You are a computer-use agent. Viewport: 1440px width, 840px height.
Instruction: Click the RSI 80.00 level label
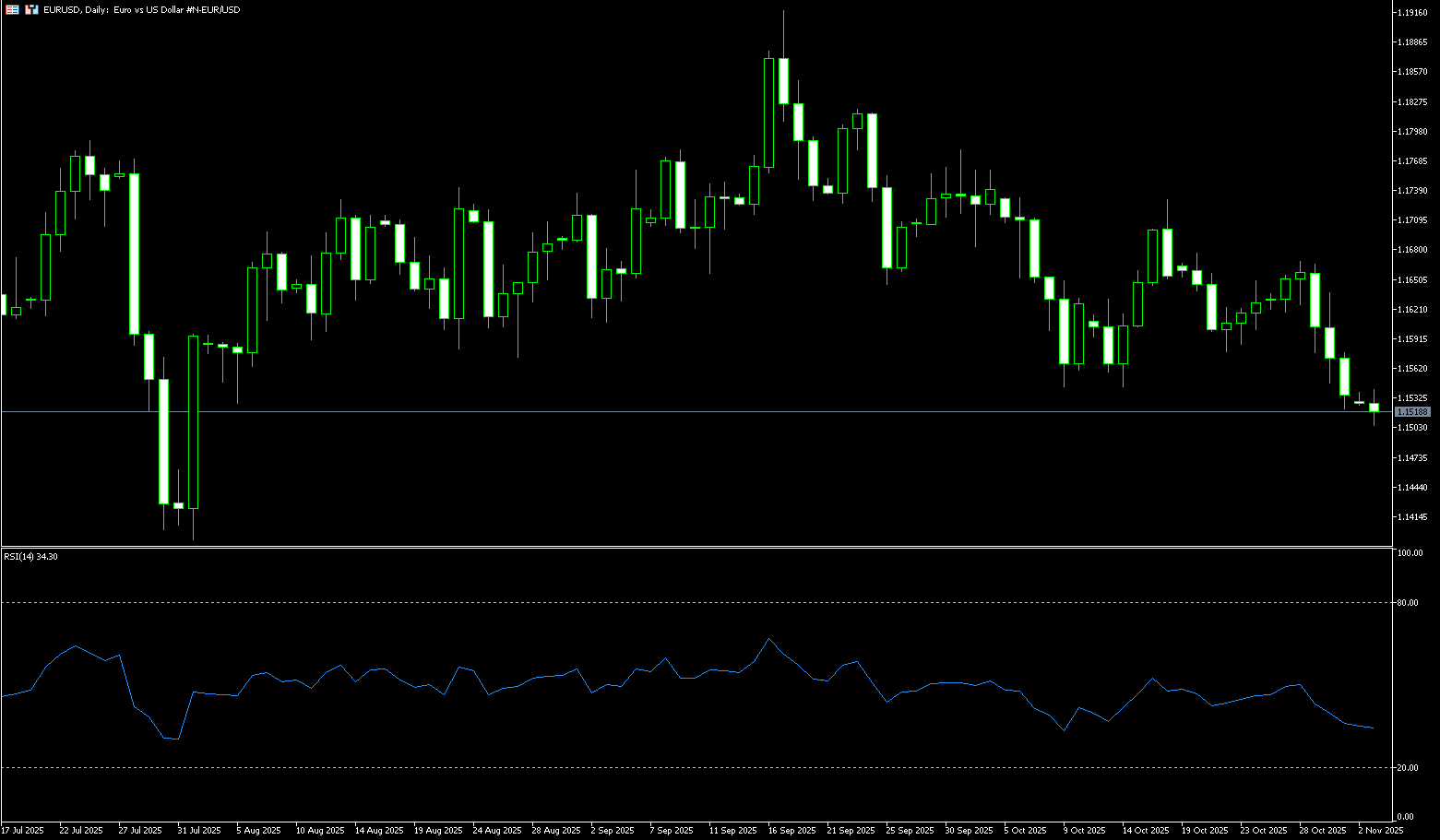point(1408,603)
